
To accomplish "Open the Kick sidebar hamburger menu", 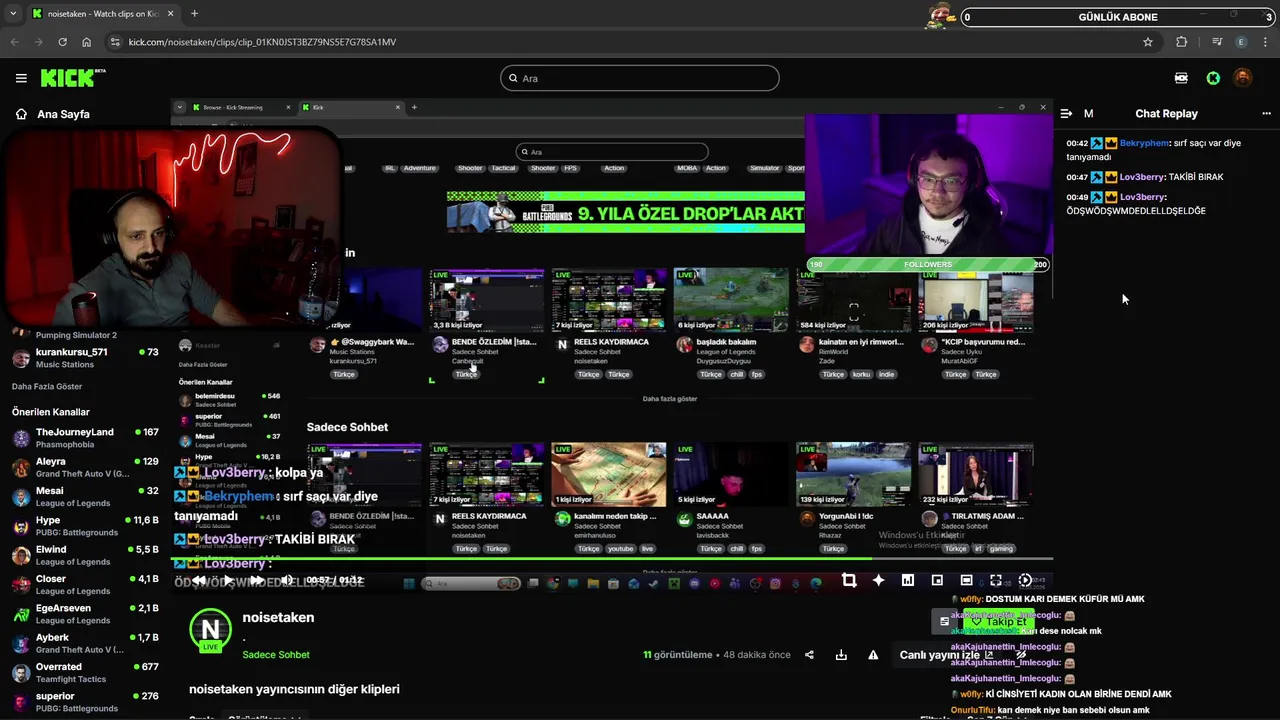I will tap(21, 78).
